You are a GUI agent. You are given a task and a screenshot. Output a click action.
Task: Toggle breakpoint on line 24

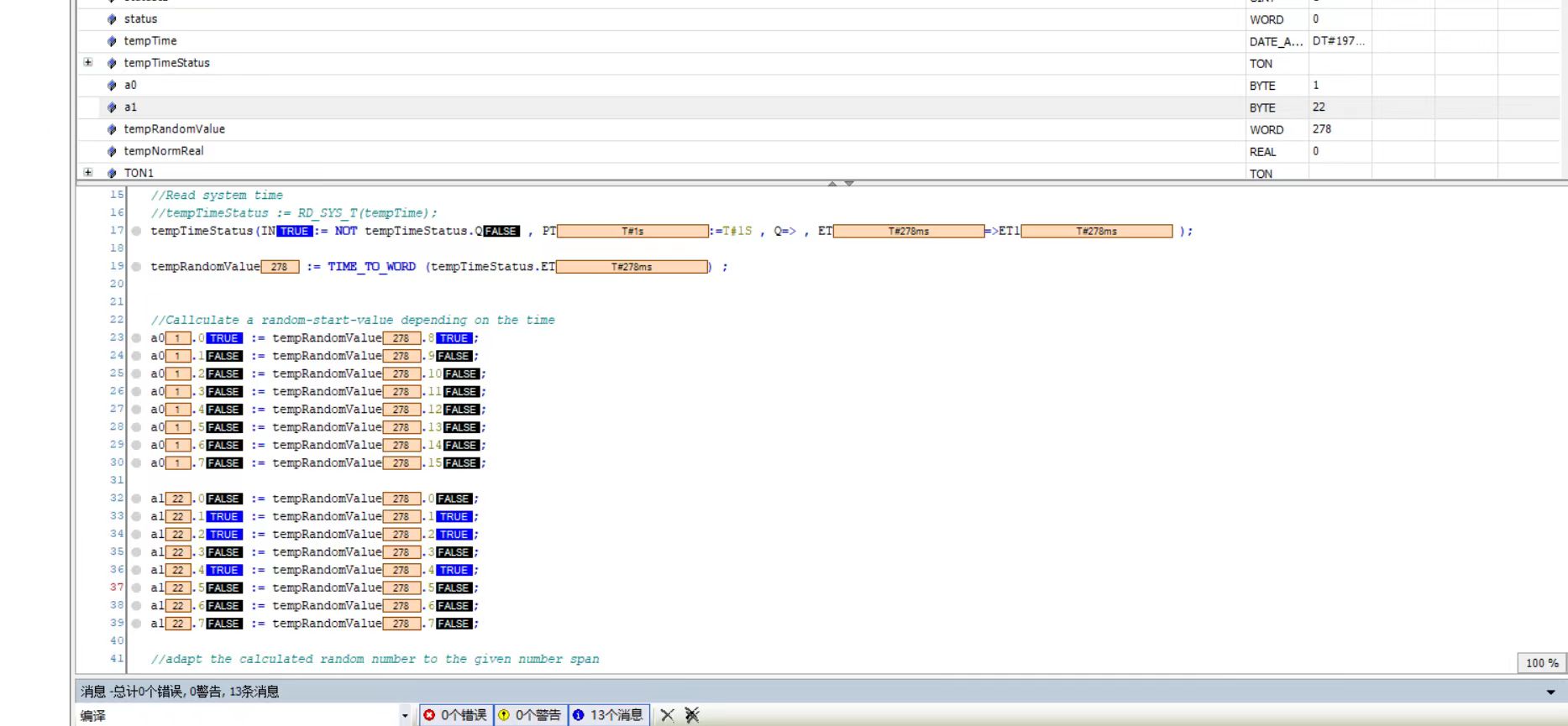pos(136,356)
